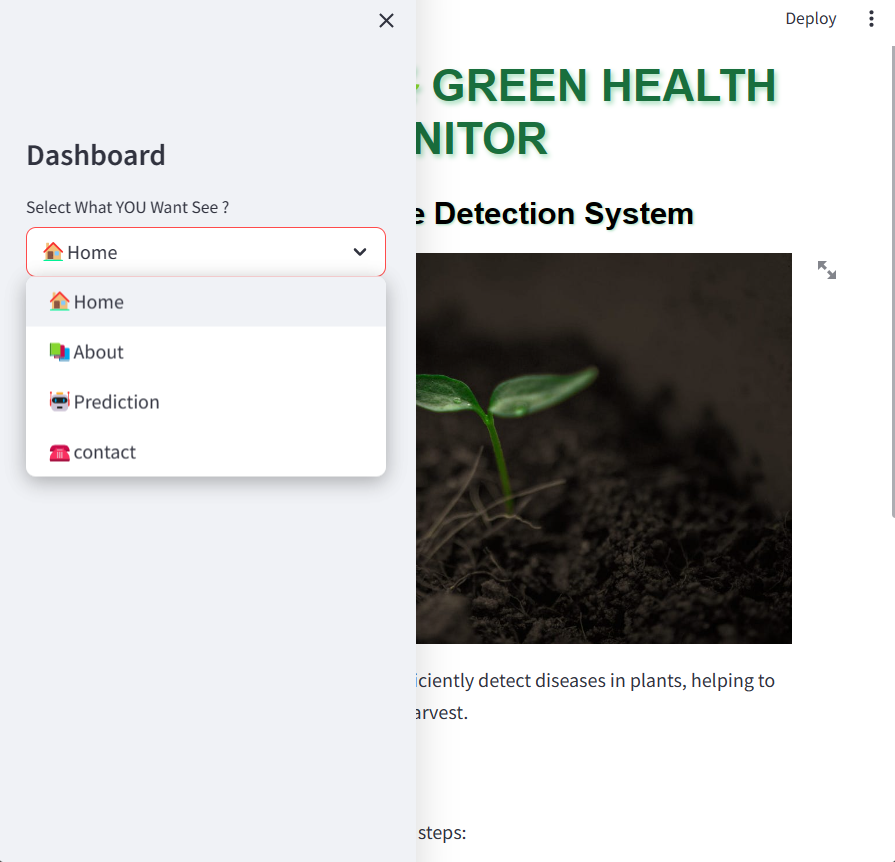This screenshot has width=895, height=862.
Task: Dismiss the sidebar using the X icon
Action: coord(386,20)
